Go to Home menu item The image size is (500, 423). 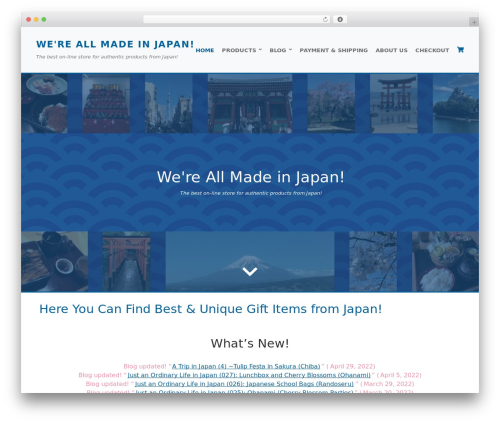(x=205, y=50)
